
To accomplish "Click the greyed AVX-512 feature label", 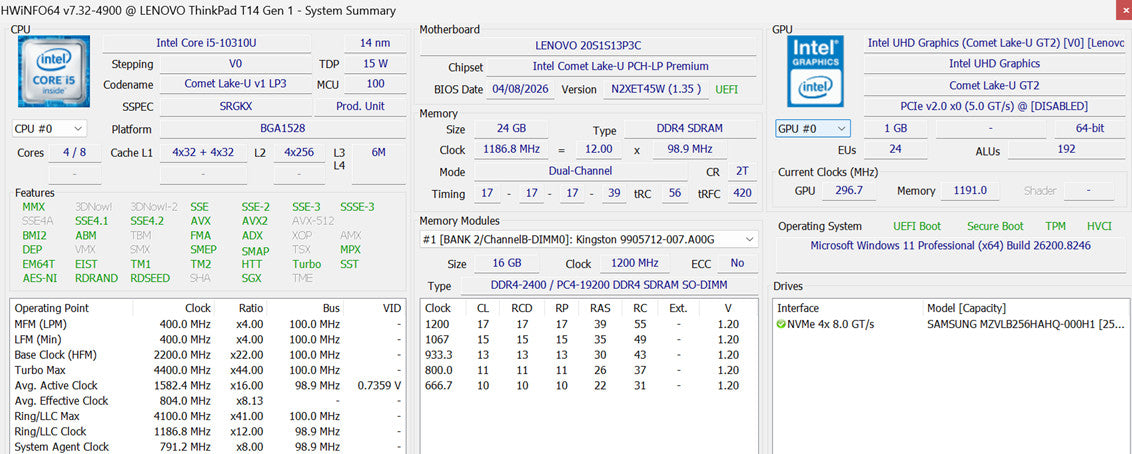I will click(313, 221).
